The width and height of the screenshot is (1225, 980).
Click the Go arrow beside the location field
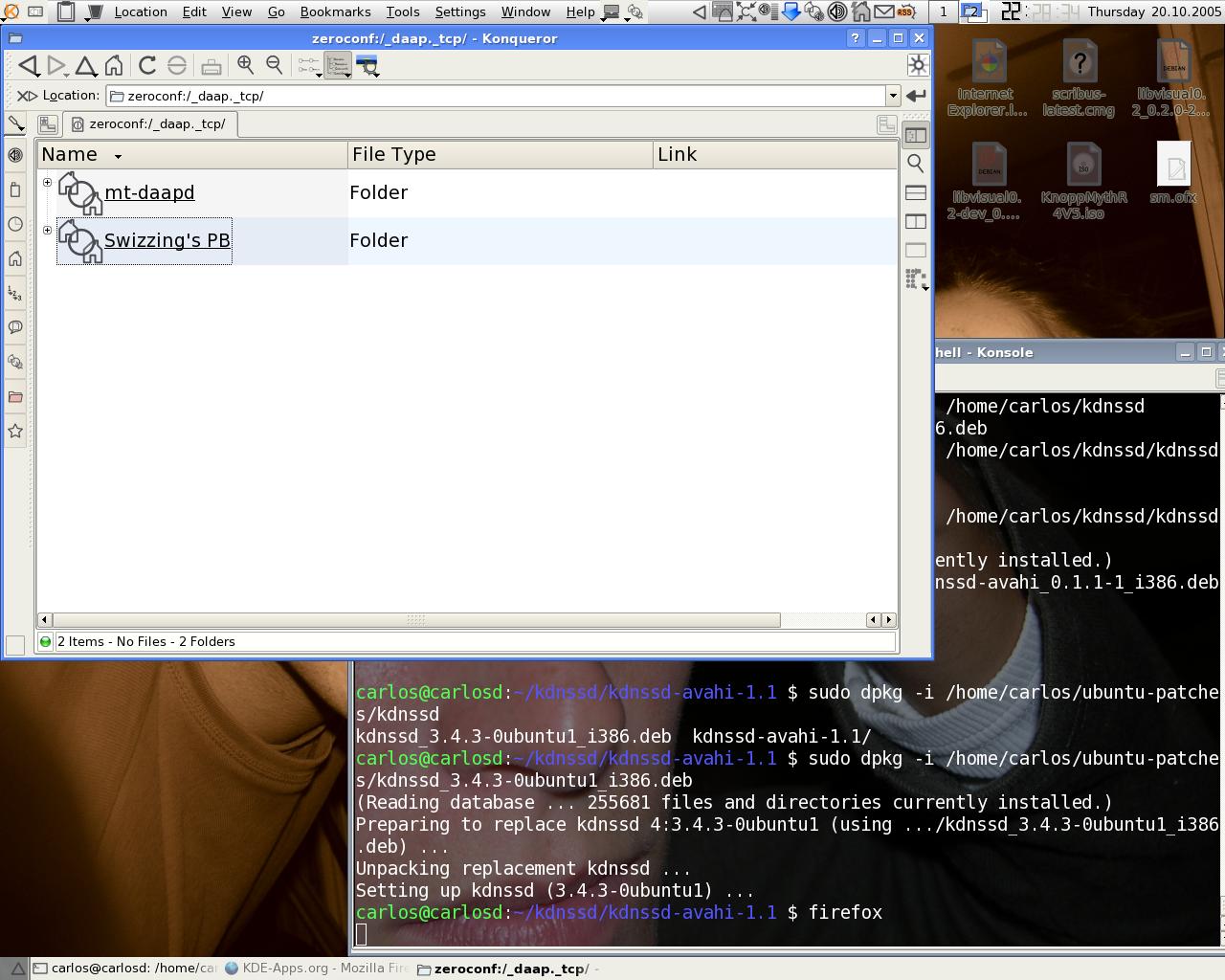[x=916, y=96]
